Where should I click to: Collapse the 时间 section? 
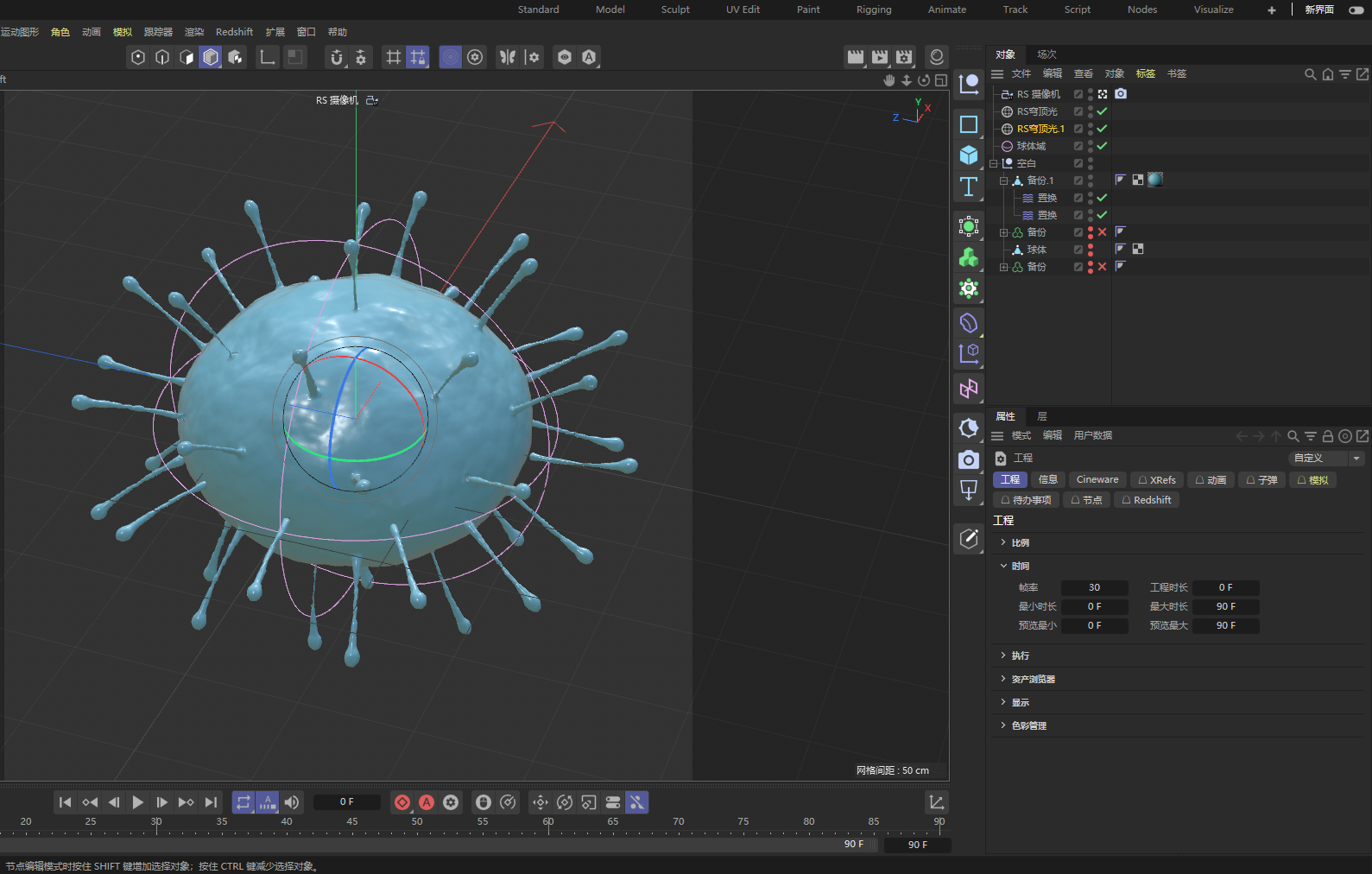[x=1003, y=566]
